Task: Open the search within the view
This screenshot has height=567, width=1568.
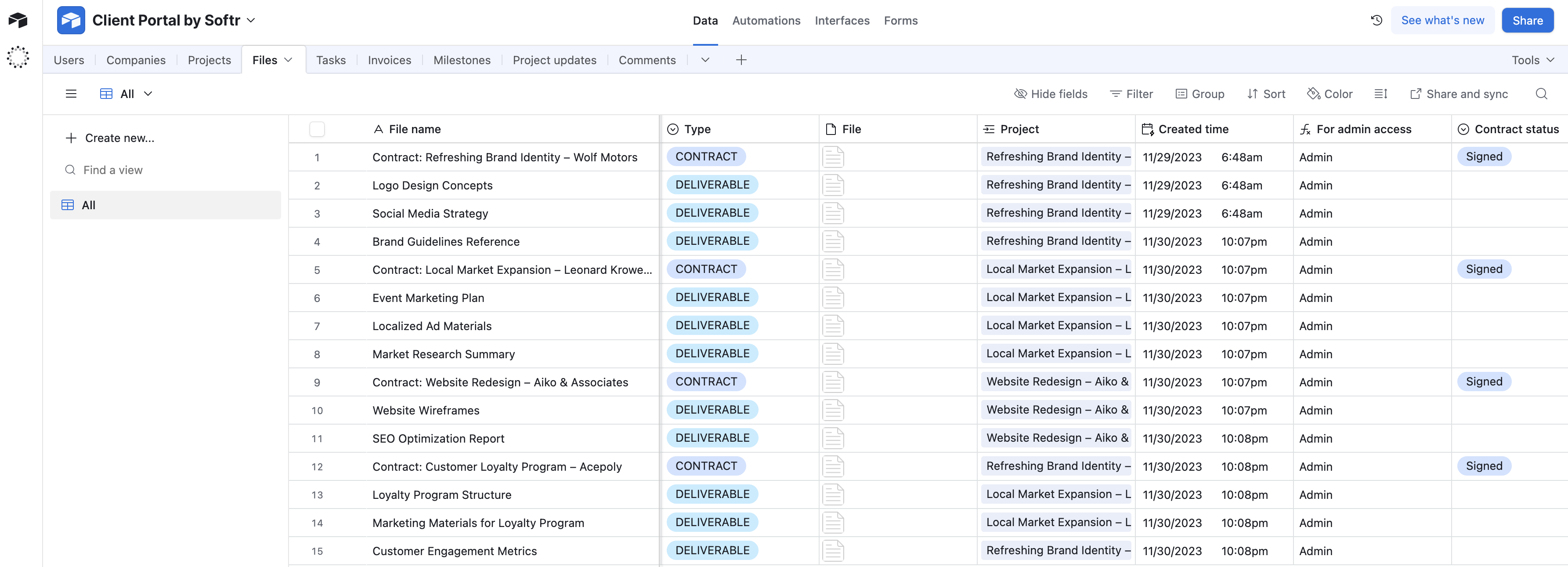Action: pyautogui.click(x=1542, y=94)
